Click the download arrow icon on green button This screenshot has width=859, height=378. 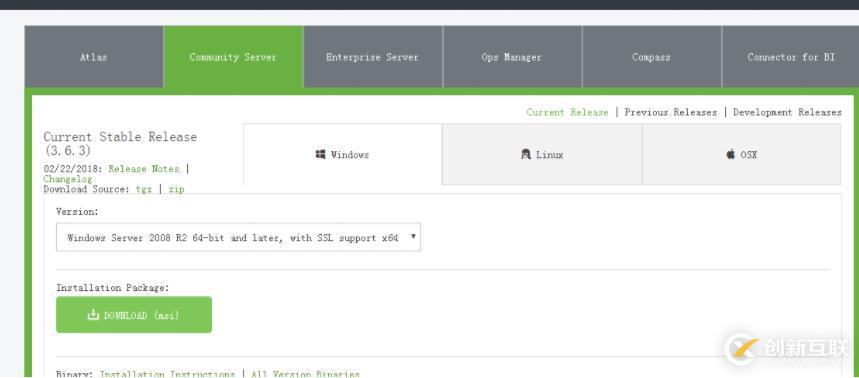(93, 314)
